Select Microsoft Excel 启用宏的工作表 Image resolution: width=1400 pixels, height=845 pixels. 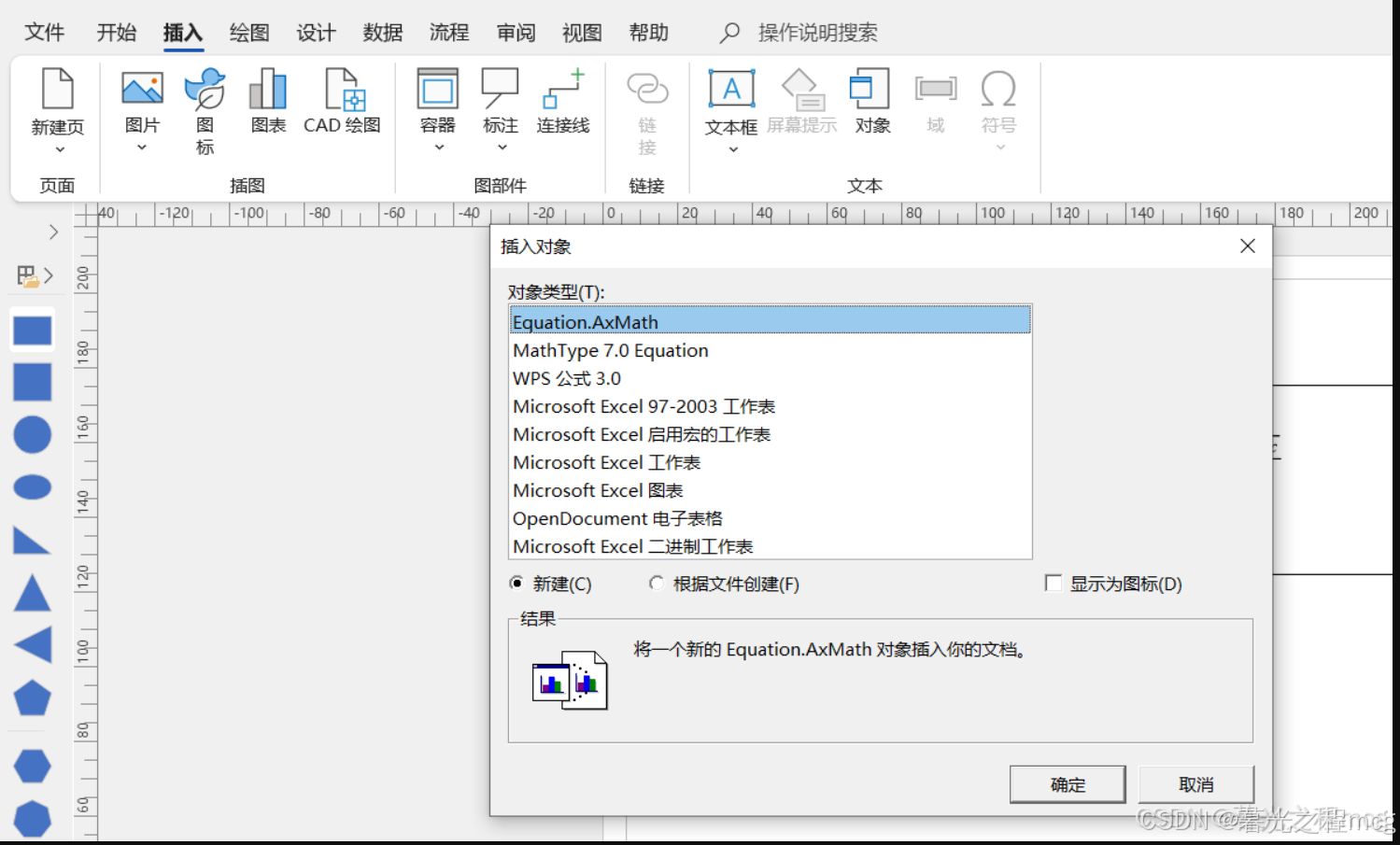771,434
